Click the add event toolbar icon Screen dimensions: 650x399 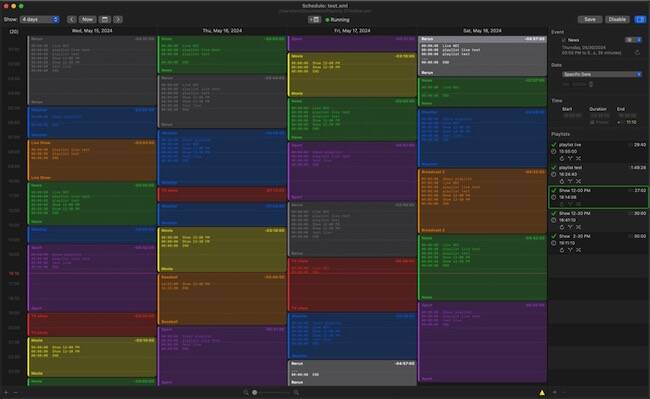[314, 19]
